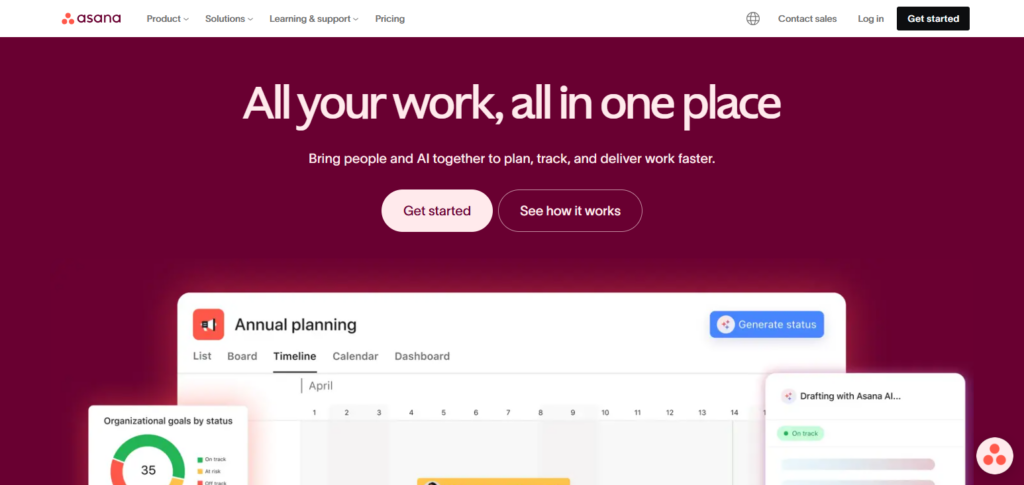Expand the Product dropdown menu
Viewport: 1024px width, 485px height.
tap(167, 19)
